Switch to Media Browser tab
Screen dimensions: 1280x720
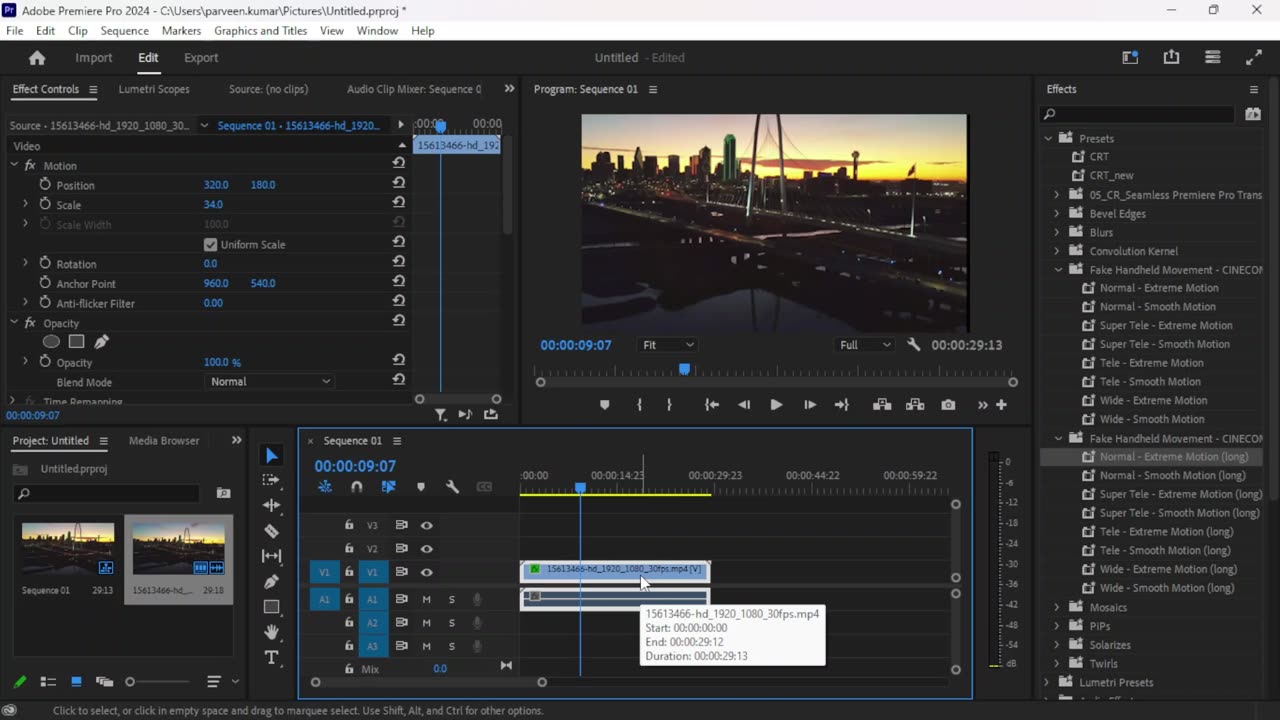pos(164,440)
